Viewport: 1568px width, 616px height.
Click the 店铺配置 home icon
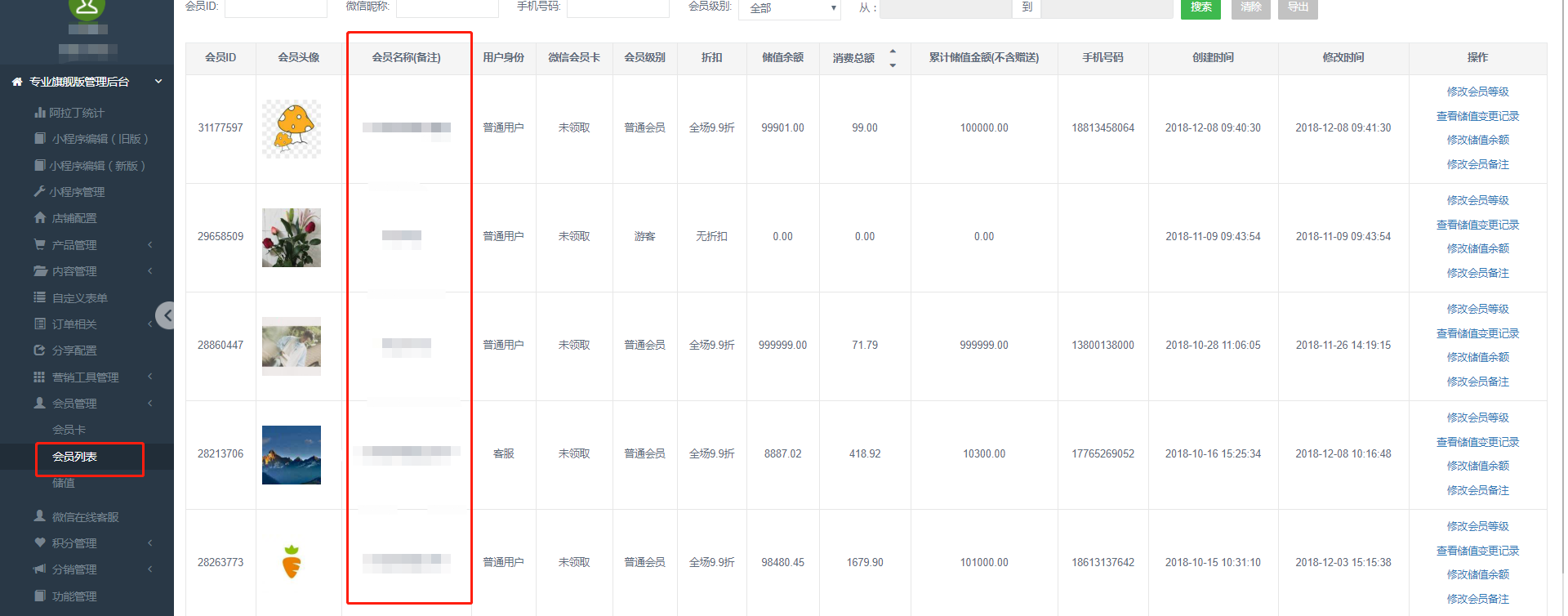coord(39,218)
